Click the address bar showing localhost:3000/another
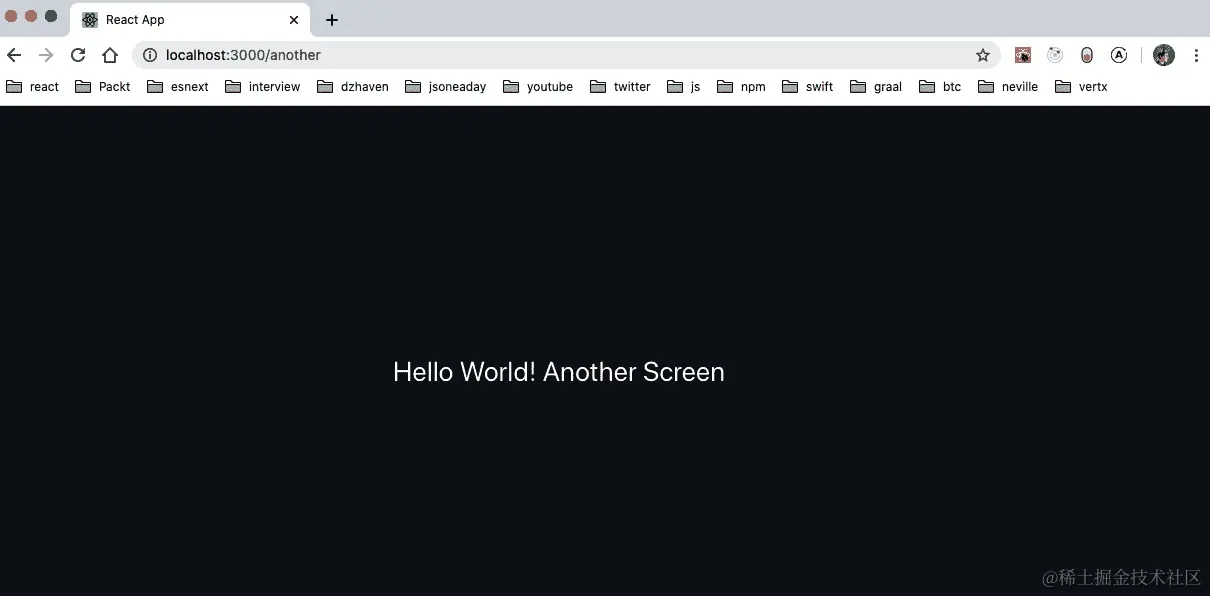 point(566,55)
